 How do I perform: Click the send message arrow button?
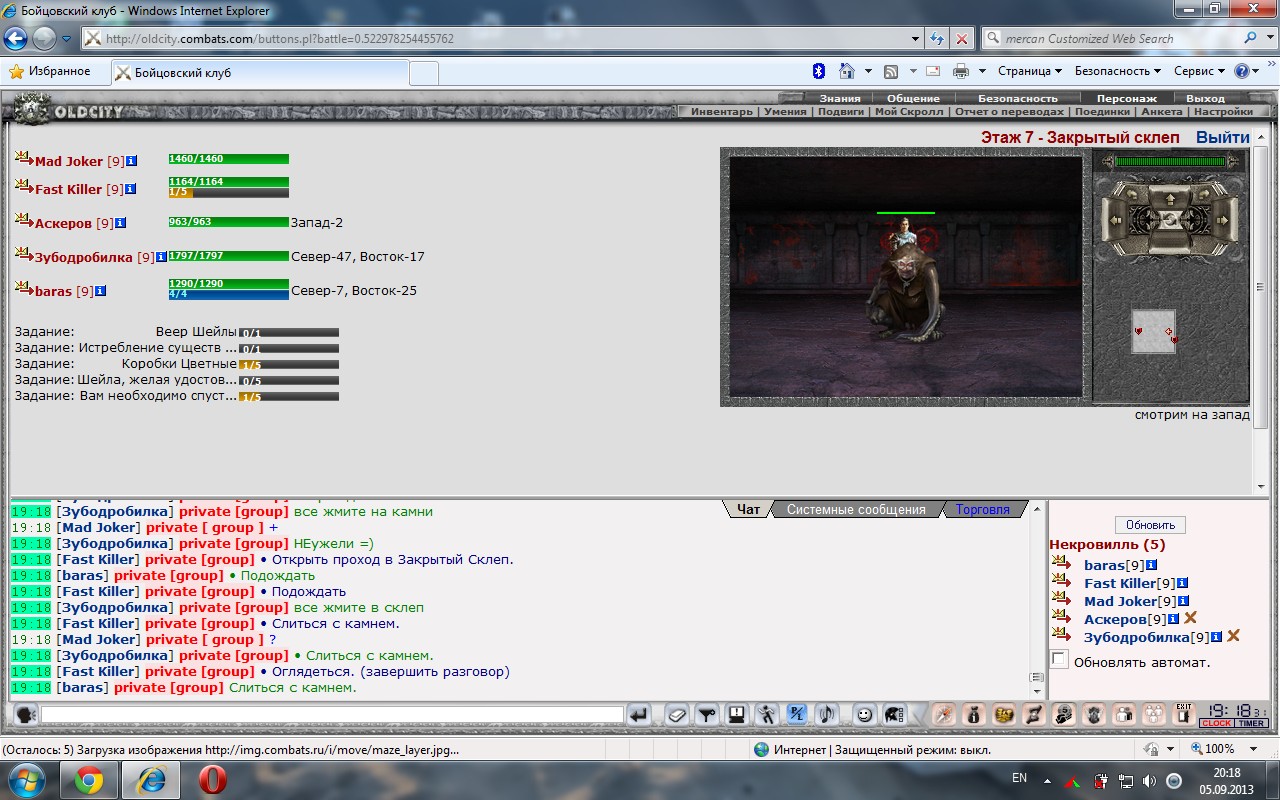click(639, 715)
